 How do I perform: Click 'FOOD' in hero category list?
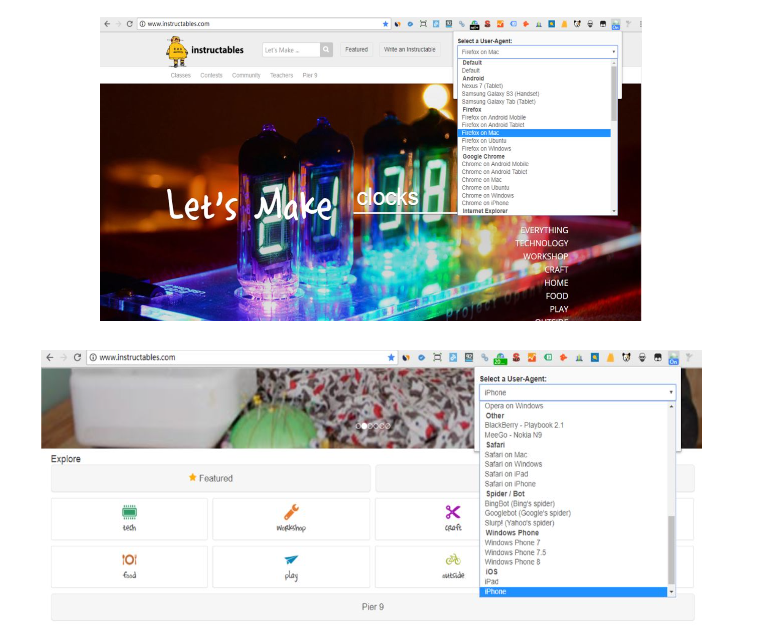557,295
